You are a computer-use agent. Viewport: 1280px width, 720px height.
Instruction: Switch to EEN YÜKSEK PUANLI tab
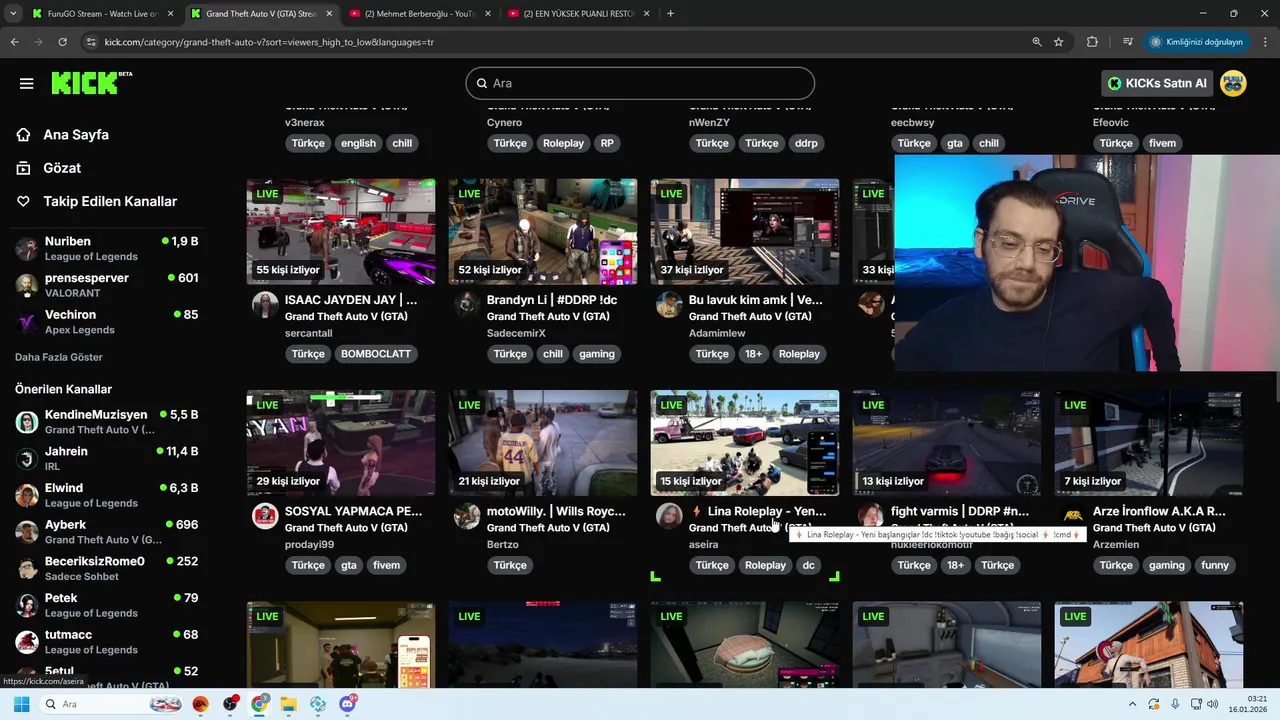(580, 14)
